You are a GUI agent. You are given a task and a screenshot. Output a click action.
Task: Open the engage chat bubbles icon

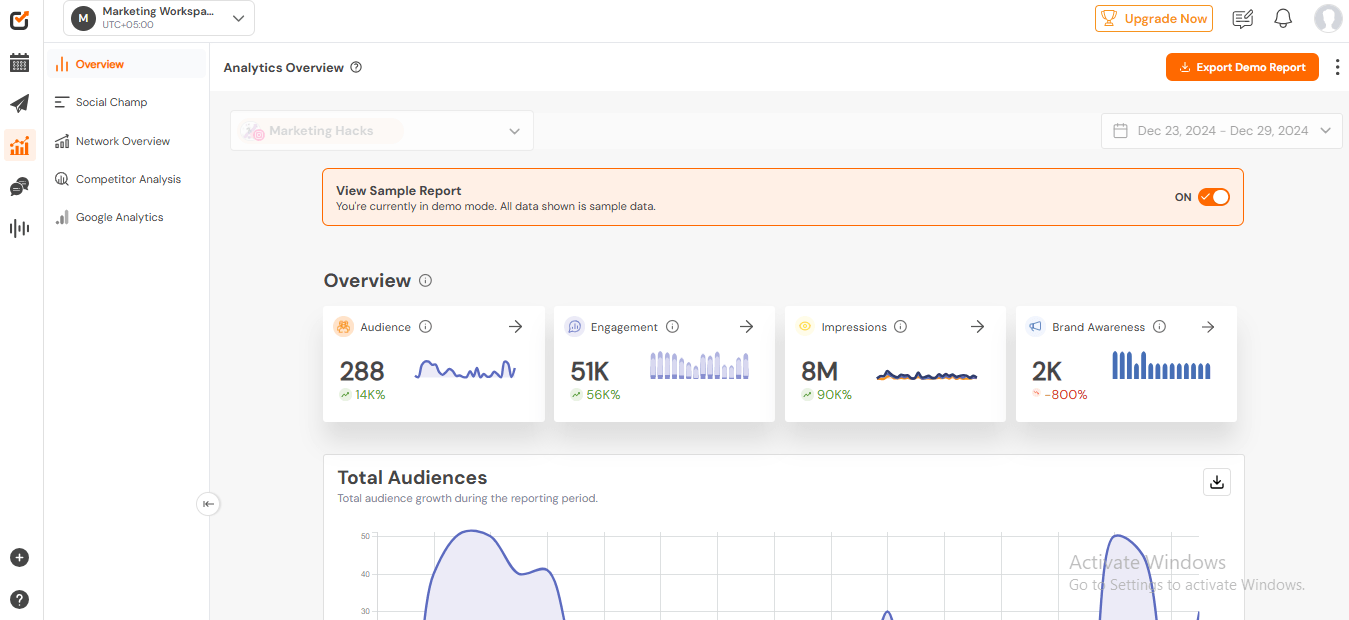pyautogui.click(x=19, y=187)
